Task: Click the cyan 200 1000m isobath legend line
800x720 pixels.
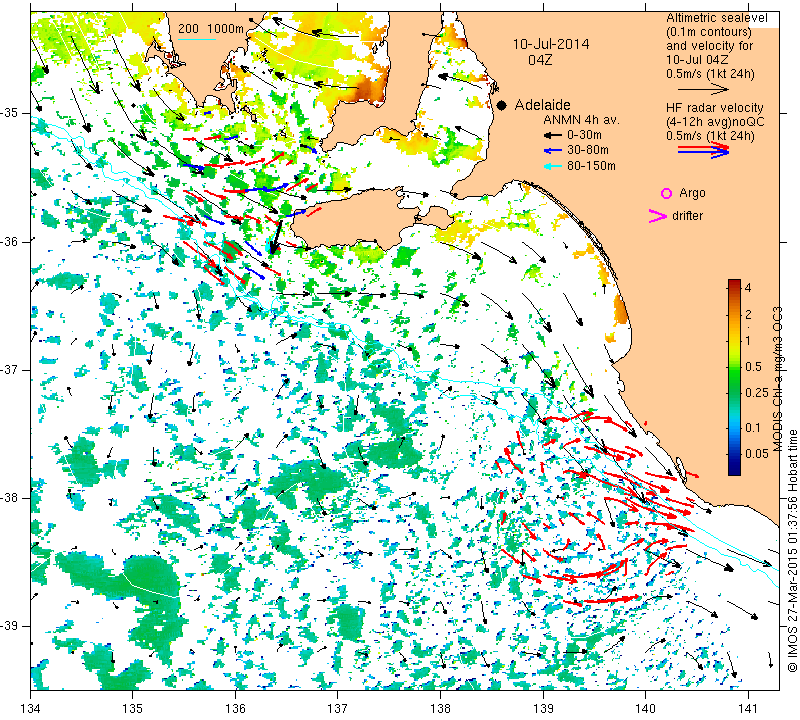Action: point(197,39)
